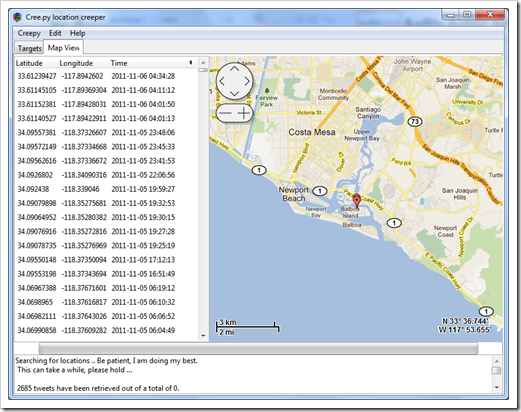Pan the map up with the arrow
Screen dimensions: 521x412
coord(234,69)
